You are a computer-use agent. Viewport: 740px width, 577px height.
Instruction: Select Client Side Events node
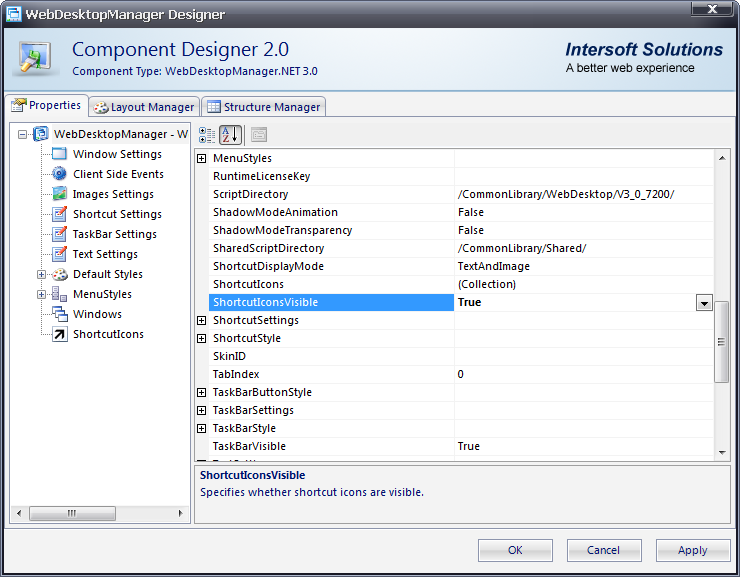[x=118, y=174]
